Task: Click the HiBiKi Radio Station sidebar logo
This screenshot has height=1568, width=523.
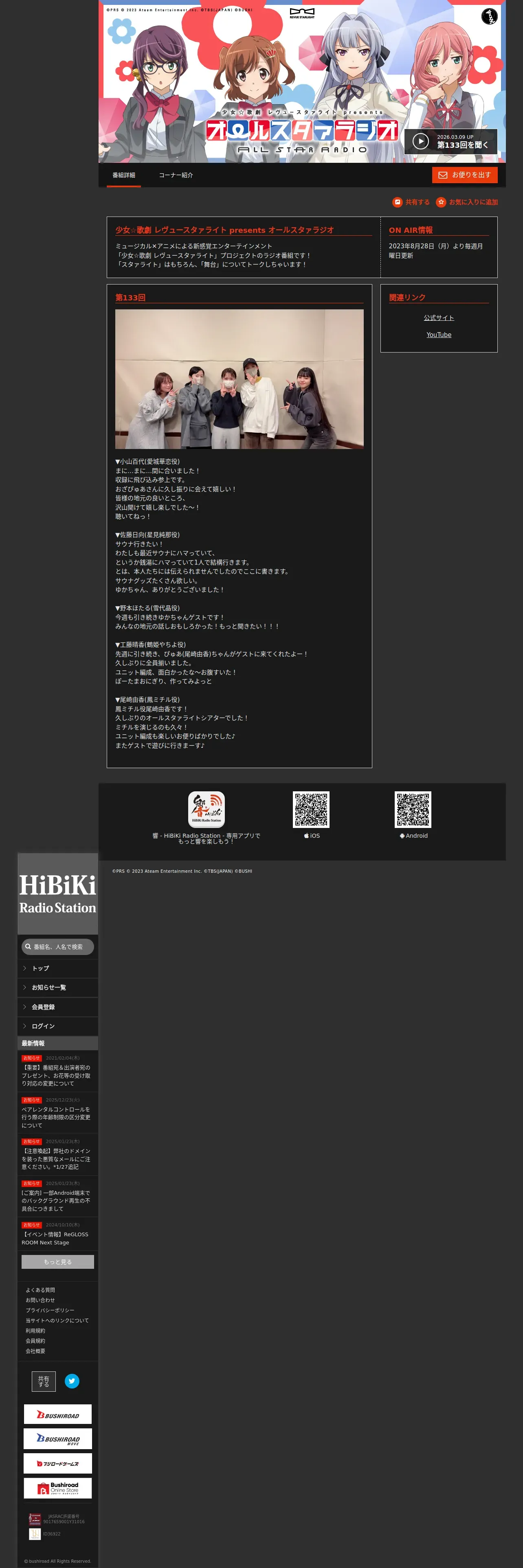Action: tap(58, 893)
